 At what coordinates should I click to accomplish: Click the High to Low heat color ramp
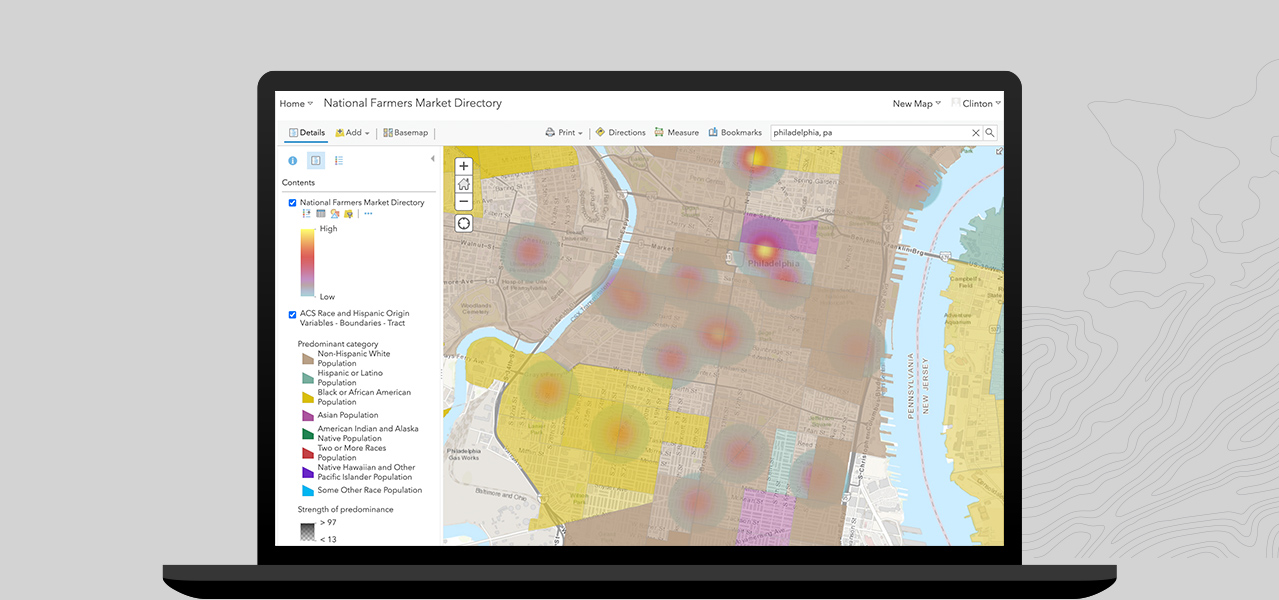[x=308, y=264]
